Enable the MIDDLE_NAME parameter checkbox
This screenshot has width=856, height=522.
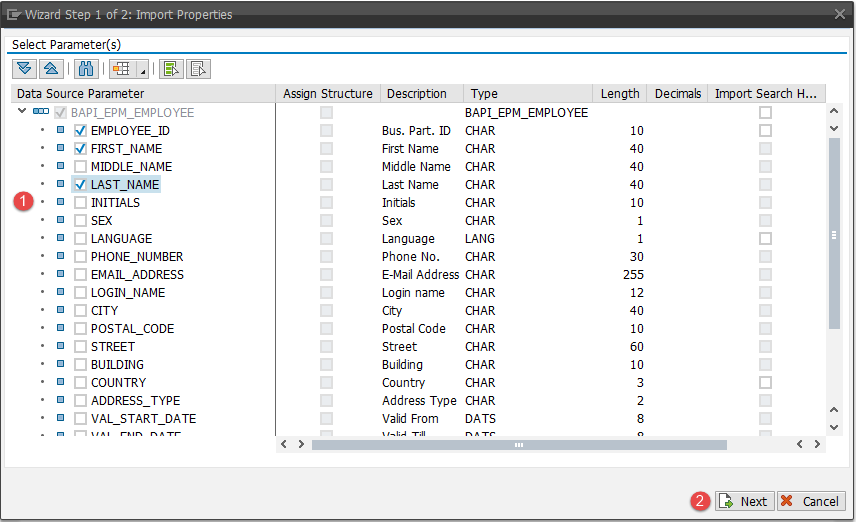click(x=81, y=167)
